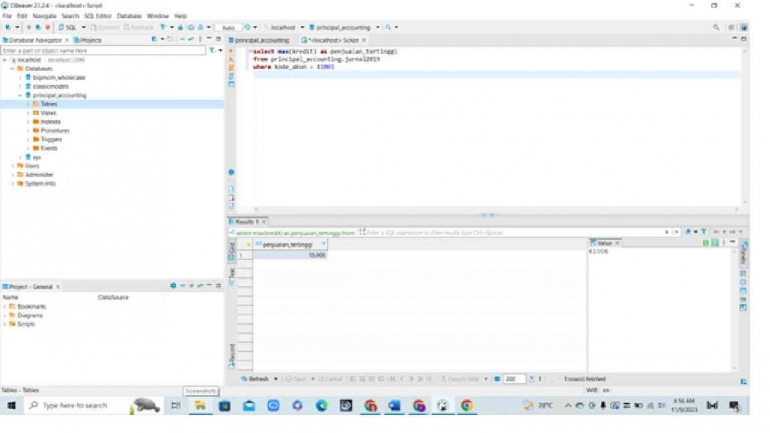This screenshot has width=770, height=433.
Task: Click the toolbar search magnifier icon
Action: (716, 27)
